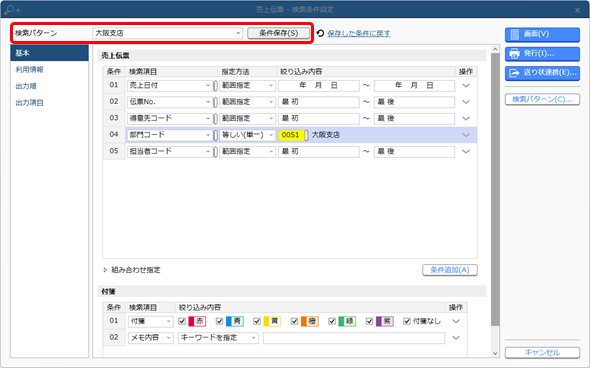Viewport: 590px width, 368px height.
Task: Close the 検索条件設定 dialog
Action: tap(578, 10)
